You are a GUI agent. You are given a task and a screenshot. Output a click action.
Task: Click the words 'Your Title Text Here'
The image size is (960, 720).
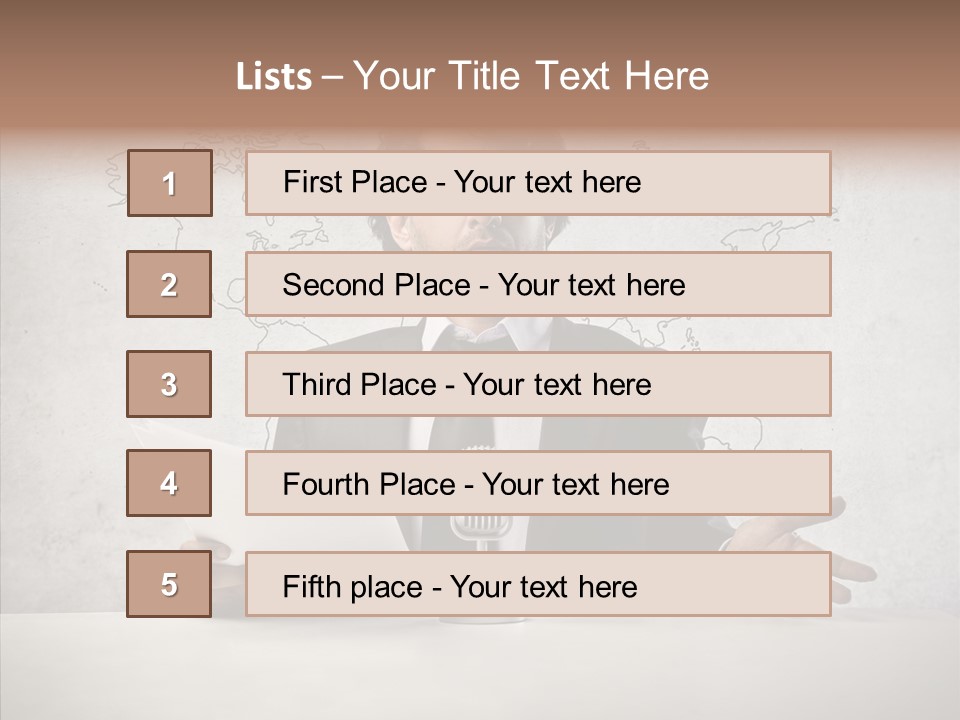point(531,76)
